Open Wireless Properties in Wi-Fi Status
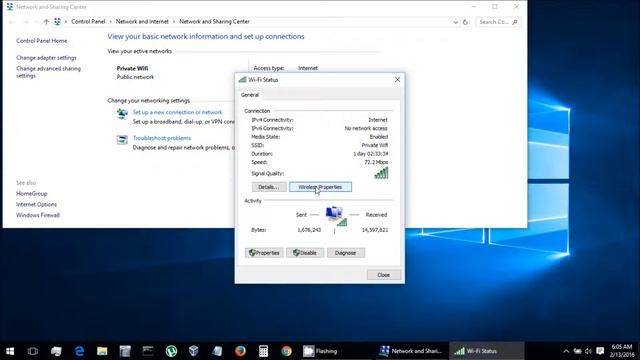This screenshot has width=640, height=360. 320,187
